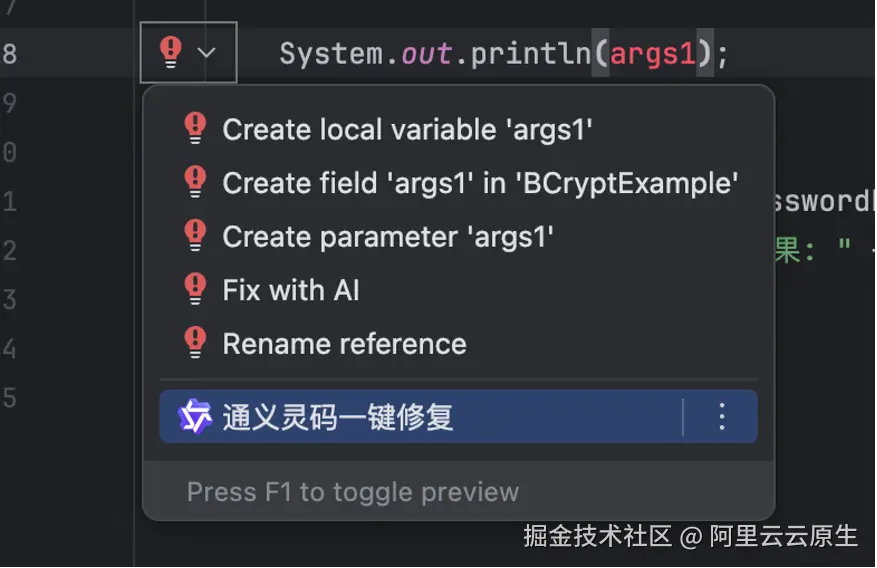877x568 pixels.
Task: Choose the "Fix with AI" option
Action: (x=291, y=291)
